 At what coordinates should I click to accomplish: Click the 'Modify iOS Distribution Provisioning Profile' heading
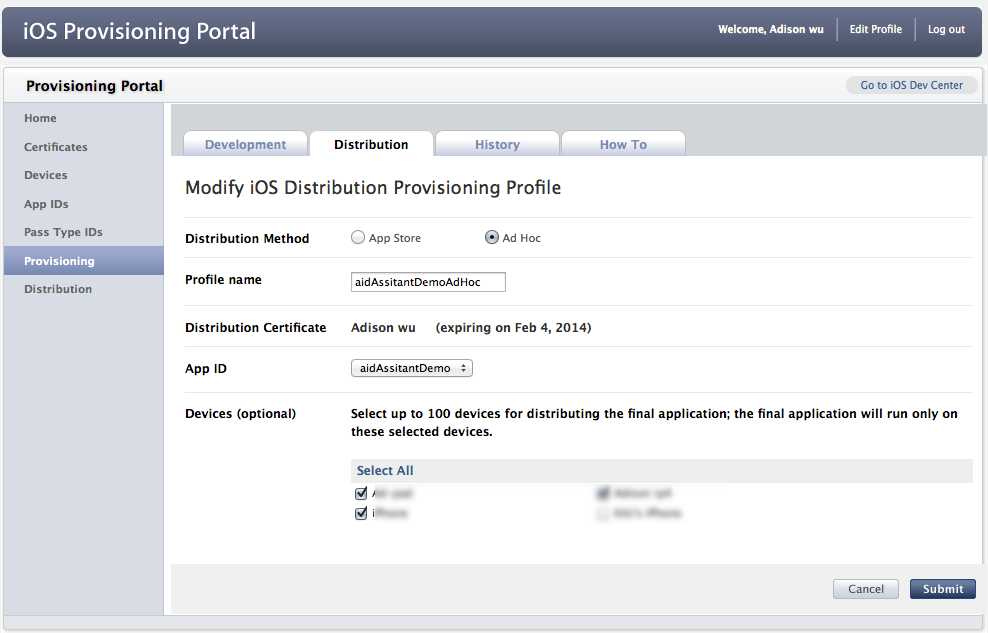(373, 188)
